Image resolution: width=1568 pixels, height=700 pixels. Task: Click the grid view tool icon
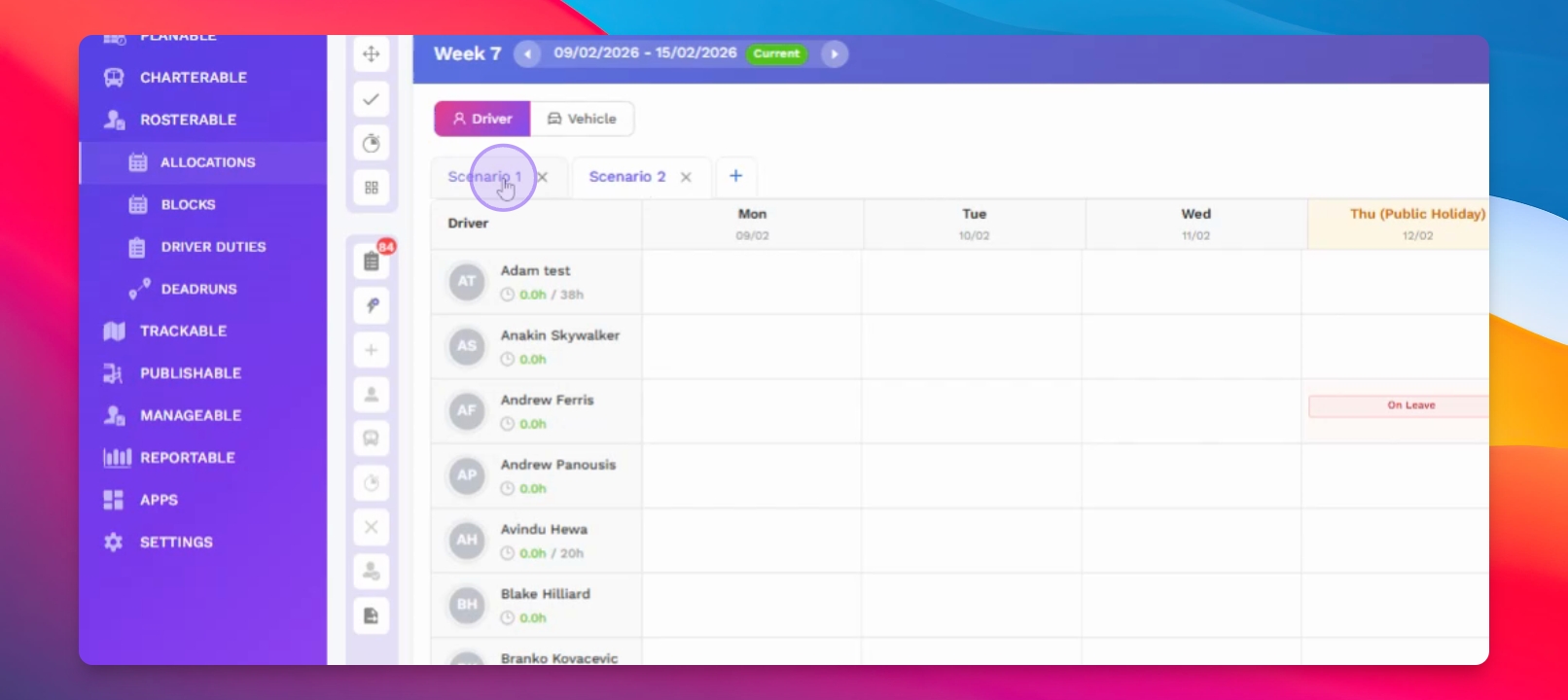(371, 188)
